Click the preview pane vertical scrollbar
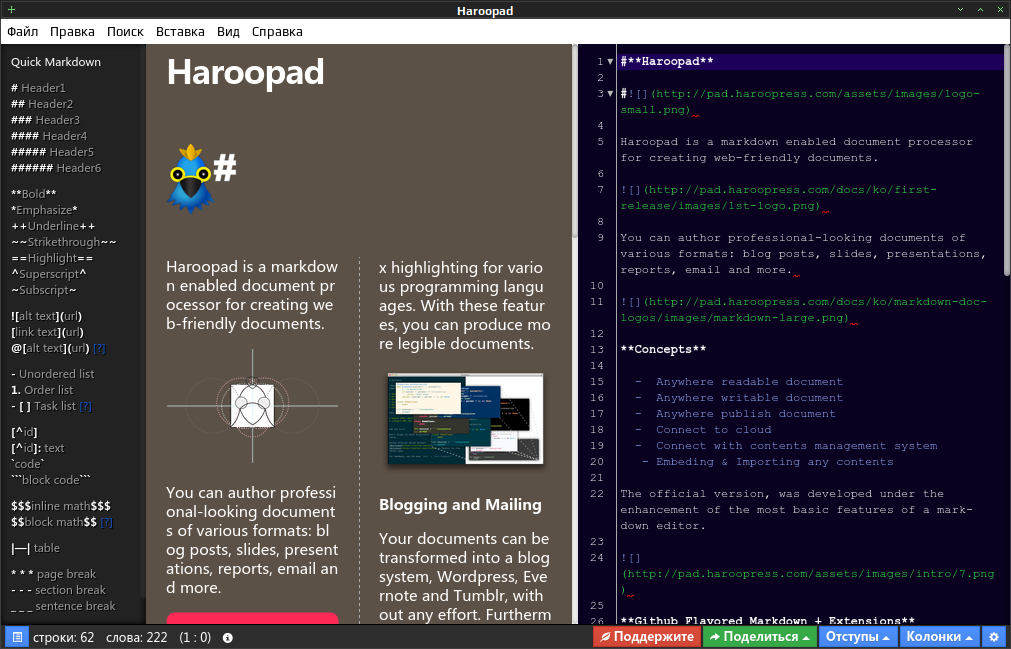The image size is (1011, 649). [574, 142]
